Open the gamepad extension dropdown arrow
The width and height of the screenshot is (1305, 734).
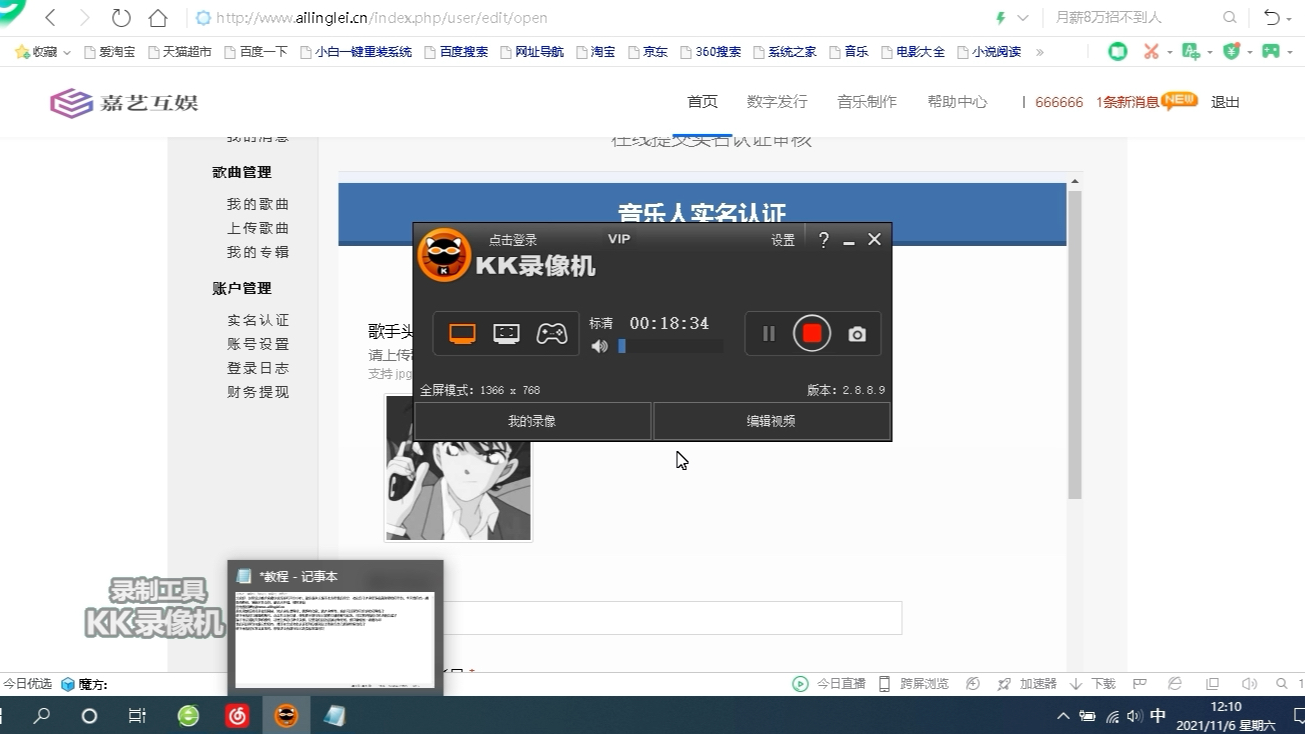(x=1291, y=52)
